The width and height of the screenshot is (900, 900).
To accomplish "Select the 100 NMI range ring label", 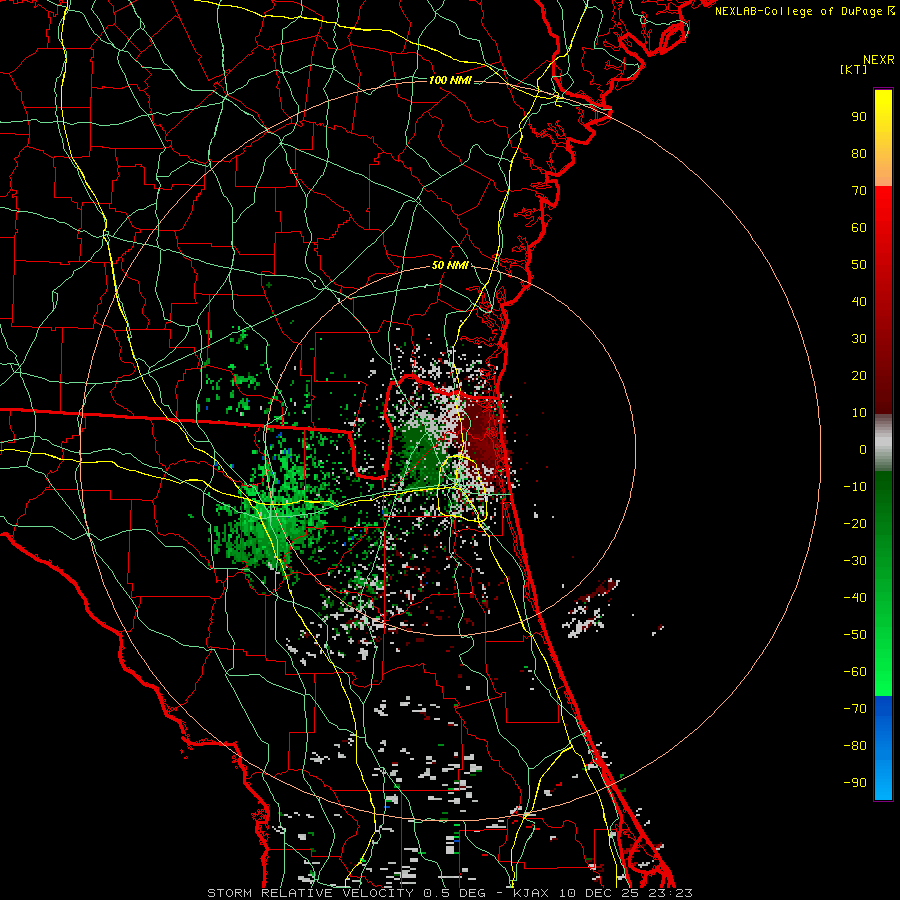I will pos(450,80).
